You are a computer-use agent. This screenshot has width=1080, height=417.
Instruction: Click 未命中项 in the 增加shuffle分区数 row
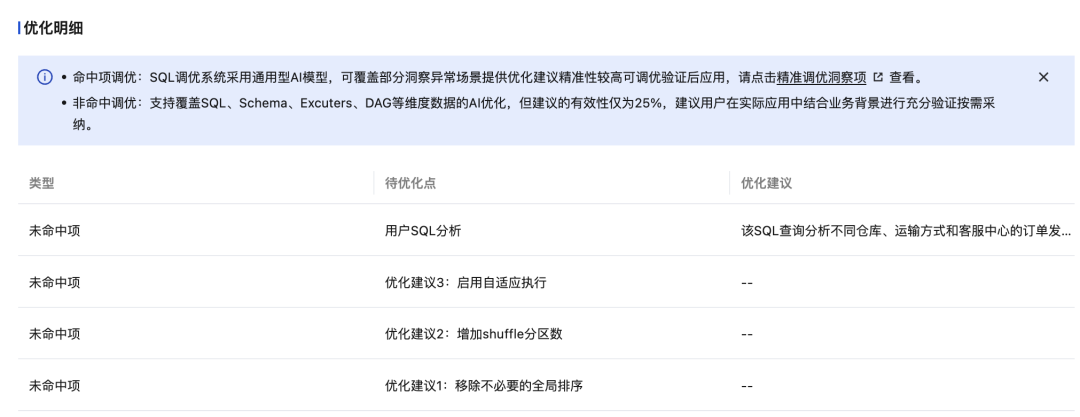click(54, 334)
